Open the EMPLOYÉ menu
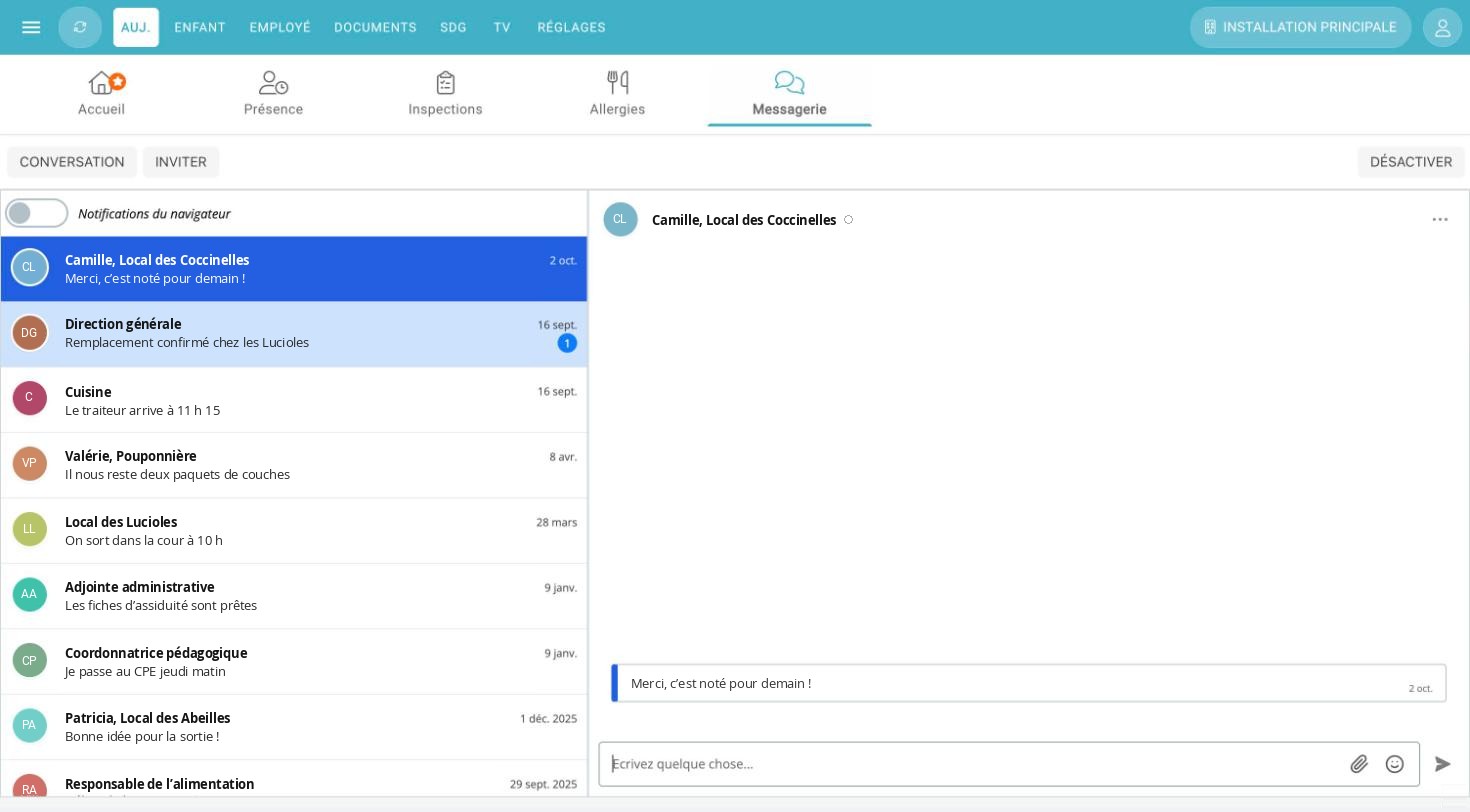The width and height of the screenshot is (1470, 812). (x=280, y=28)
